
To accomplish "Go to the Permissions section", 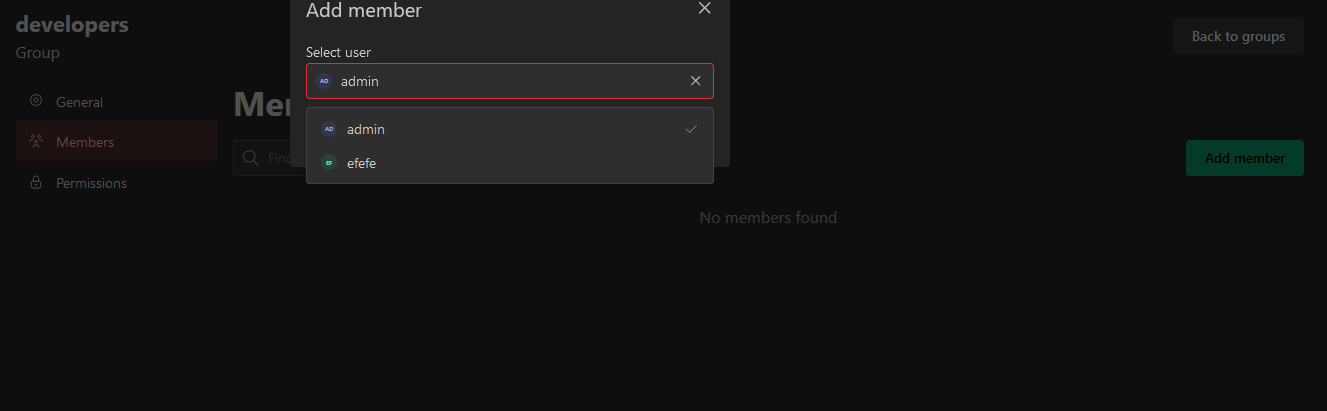I will pos(91,183).
